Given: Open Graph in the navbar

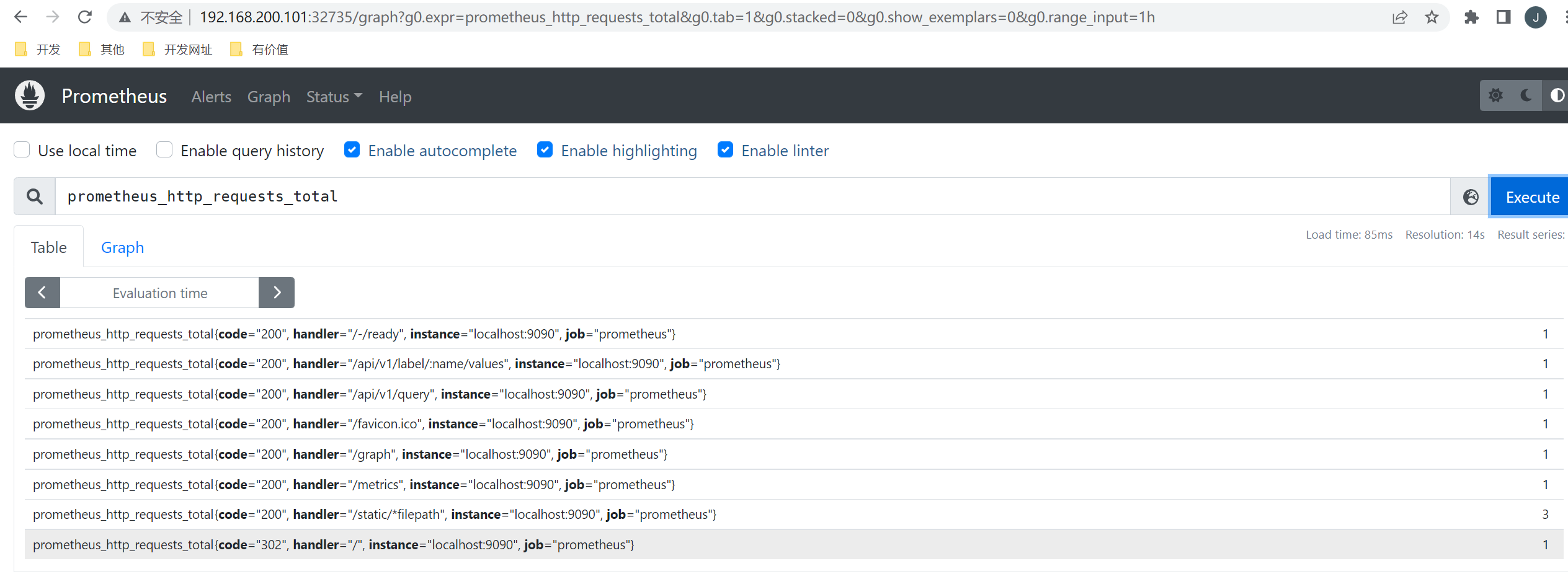Looking at the screenshot, I should [x=269, y=97].
